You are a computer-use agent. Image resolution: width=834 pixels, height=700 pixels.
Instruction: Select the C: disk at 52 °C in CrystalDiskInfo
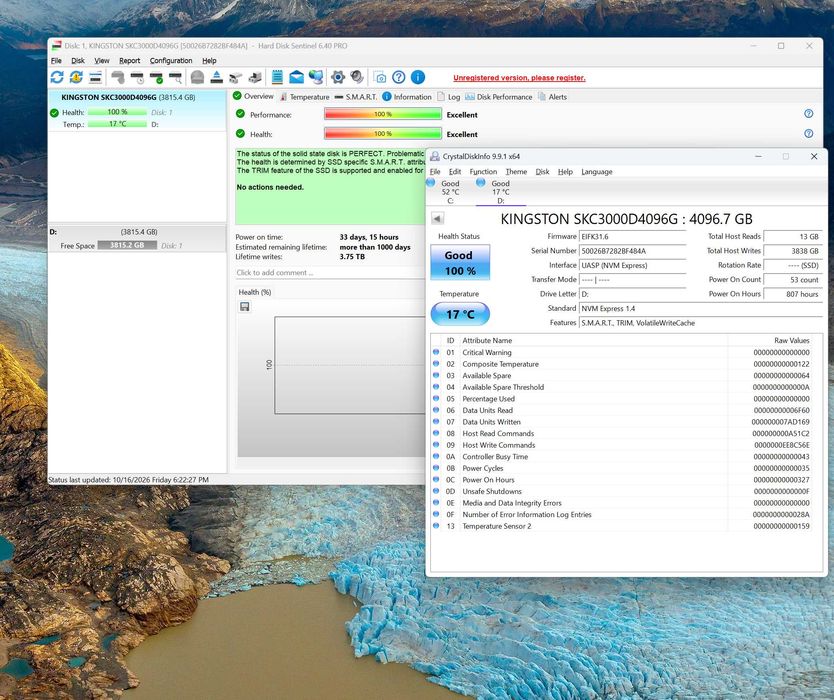(450, 191)
